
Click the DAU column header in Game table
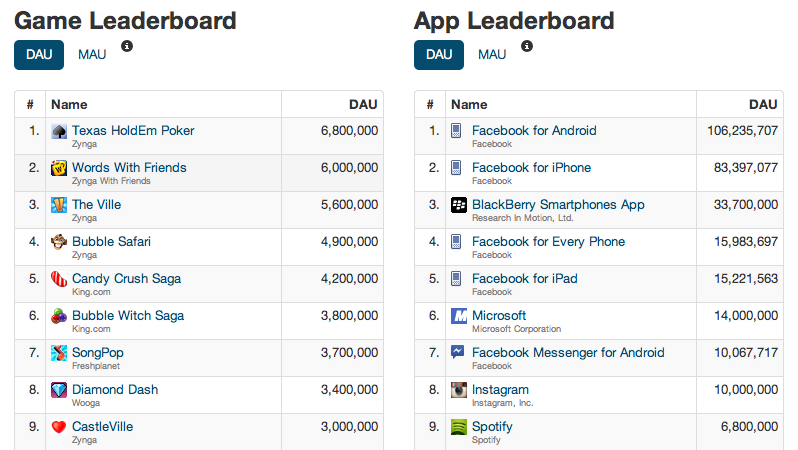click(x=362, y=104)
